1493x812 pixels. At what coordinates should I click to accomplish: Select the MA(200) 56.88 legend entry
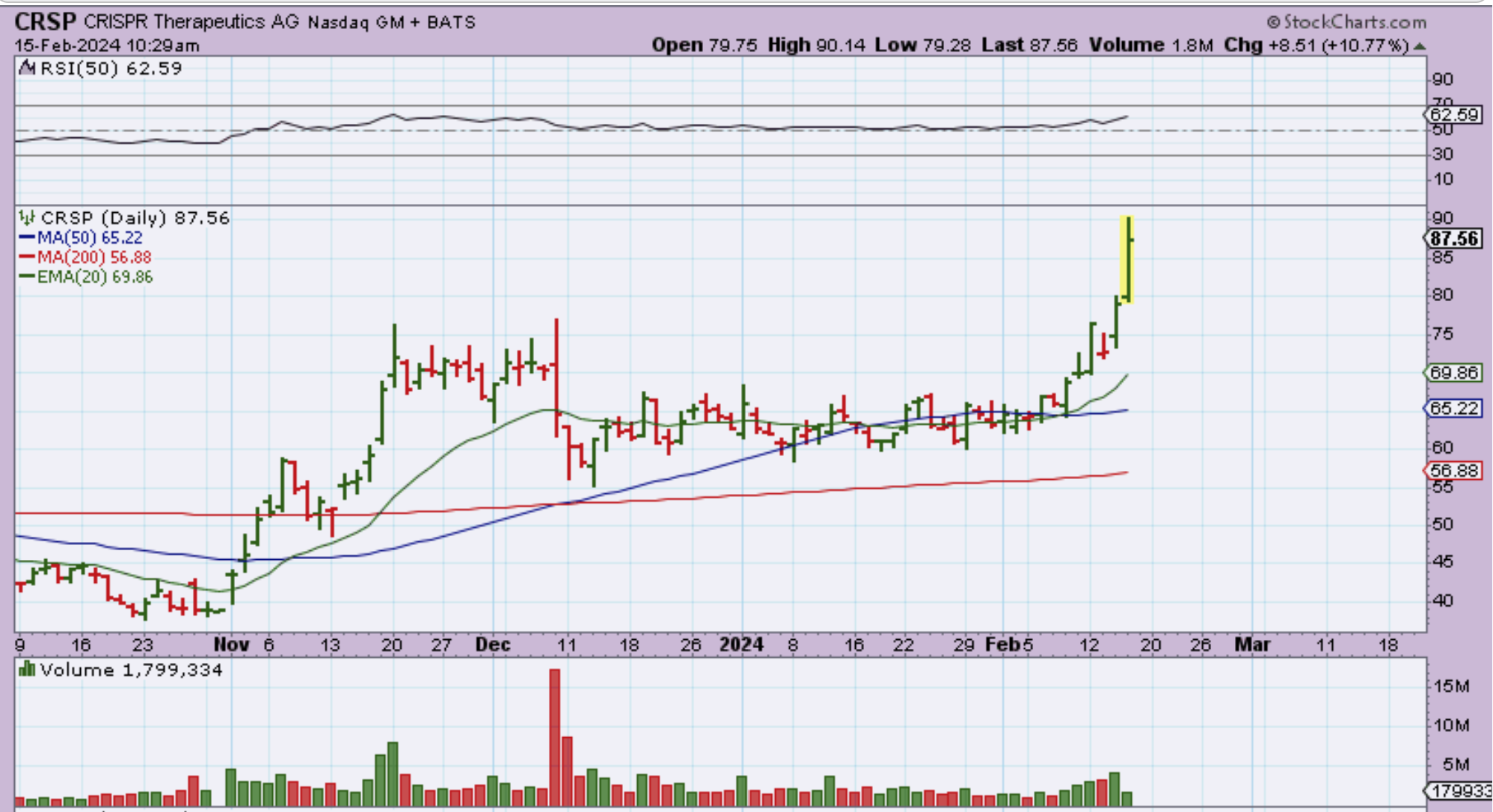pos(93,257)
